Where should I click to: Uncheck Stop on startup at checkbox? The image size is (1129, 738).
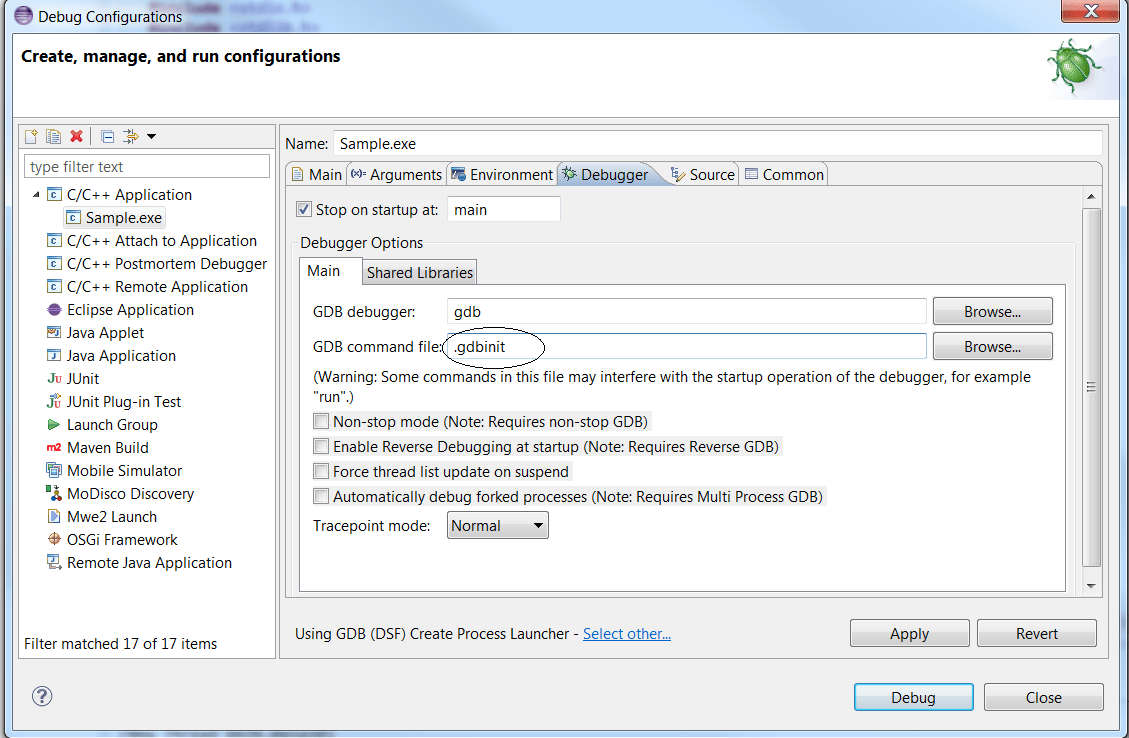pos(304,210)
